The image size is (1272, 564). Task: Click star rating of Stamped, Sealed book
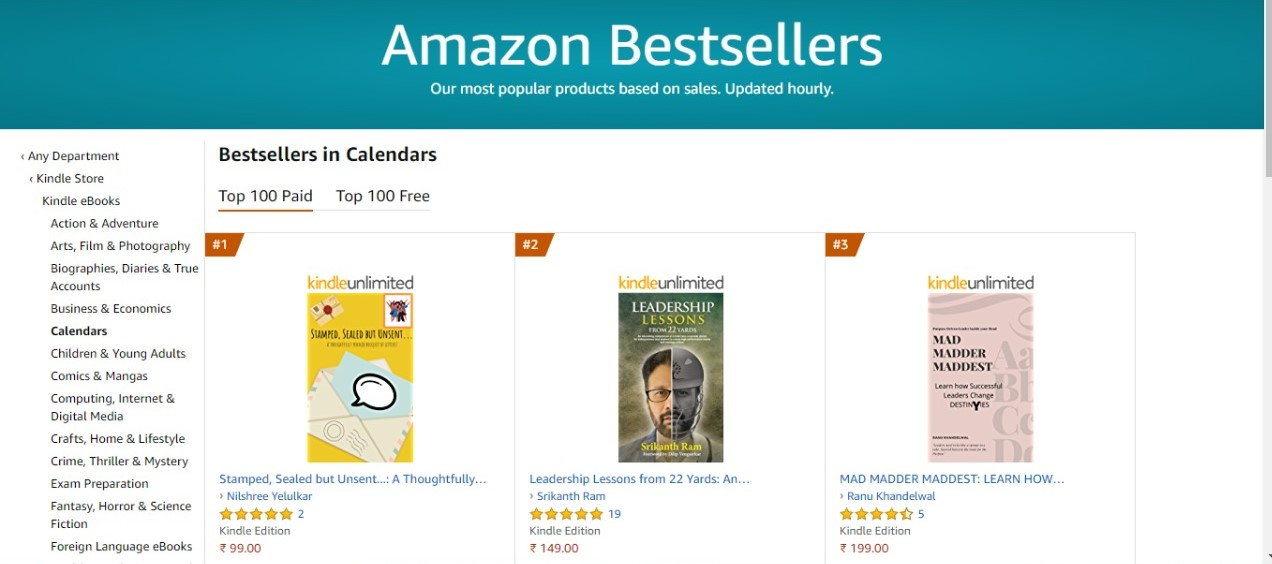(256, 514)
